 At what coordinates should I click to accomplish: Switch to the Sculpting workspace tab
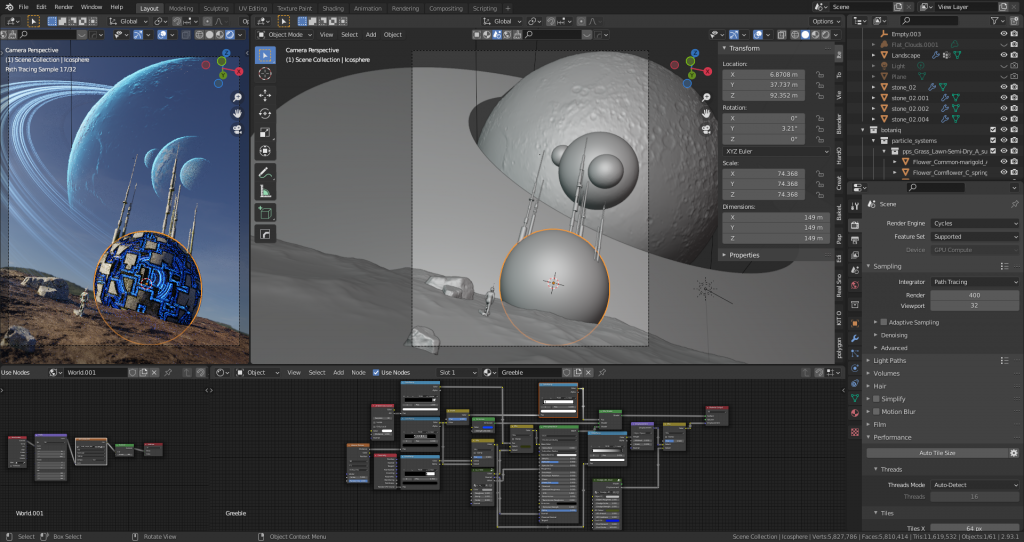click(215, 7)
